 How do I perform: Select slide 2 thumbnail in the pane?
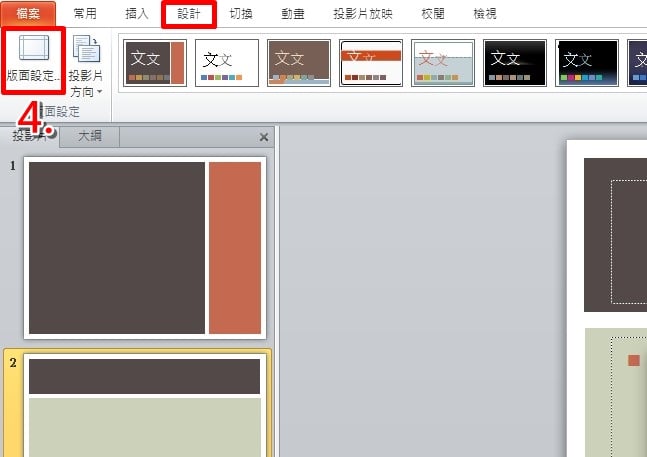click(145, 405)
